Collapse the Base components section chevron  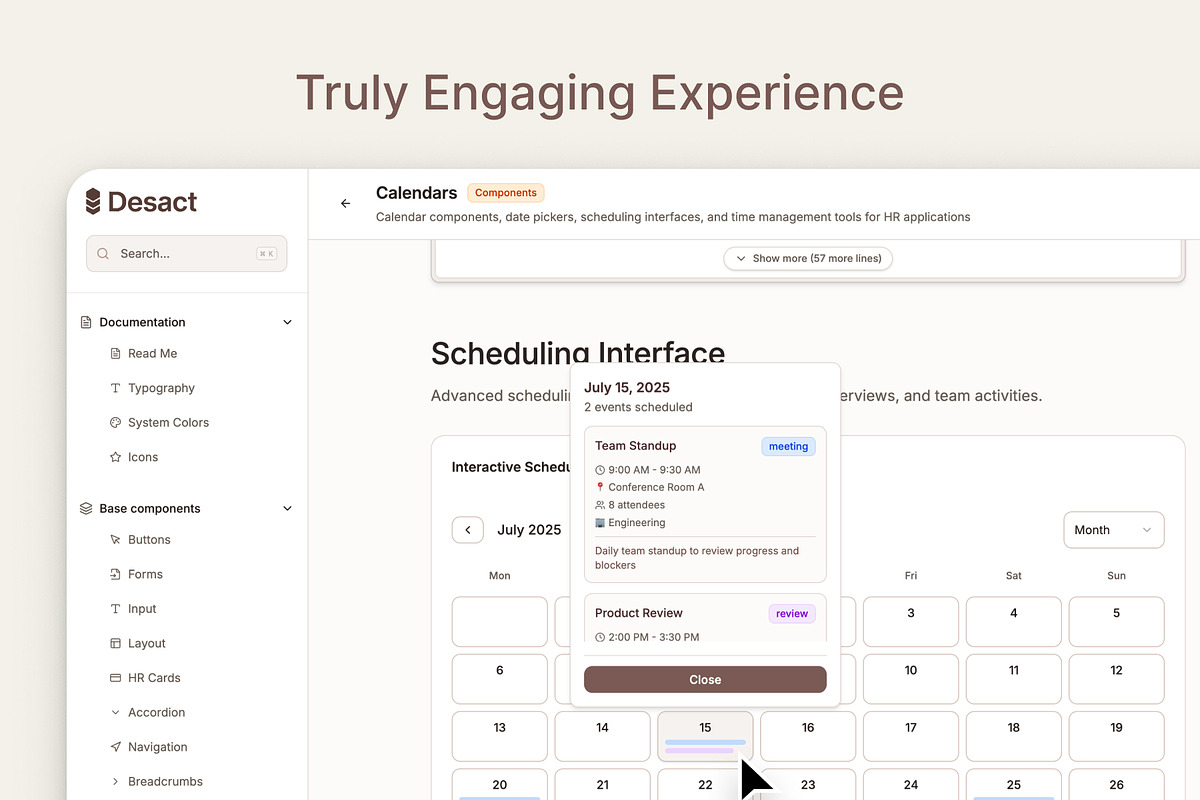(287, 508)
